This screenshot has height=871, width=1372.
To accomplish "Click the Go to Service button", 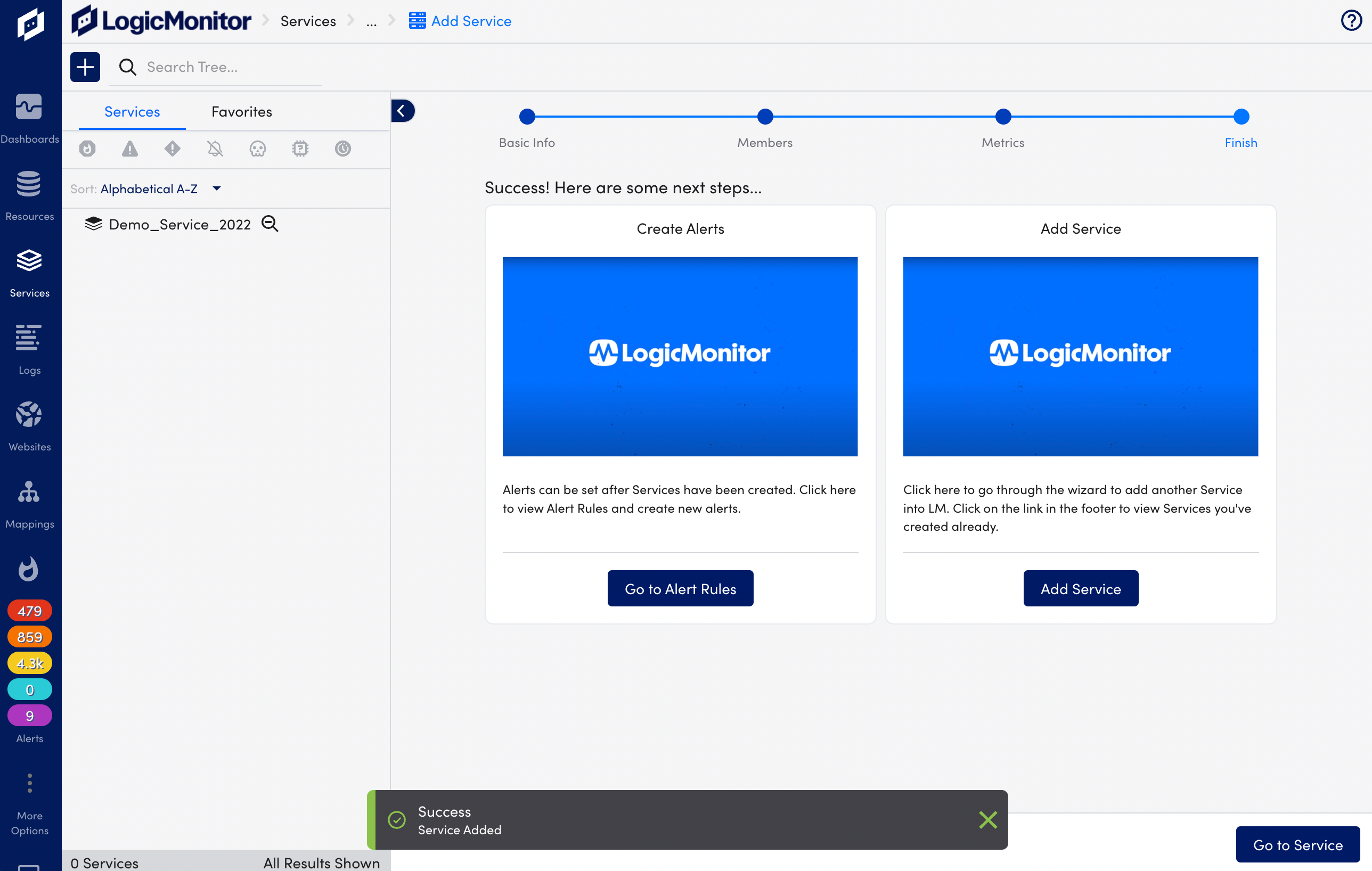I will pyautogui.click(x=1298, y=845).
